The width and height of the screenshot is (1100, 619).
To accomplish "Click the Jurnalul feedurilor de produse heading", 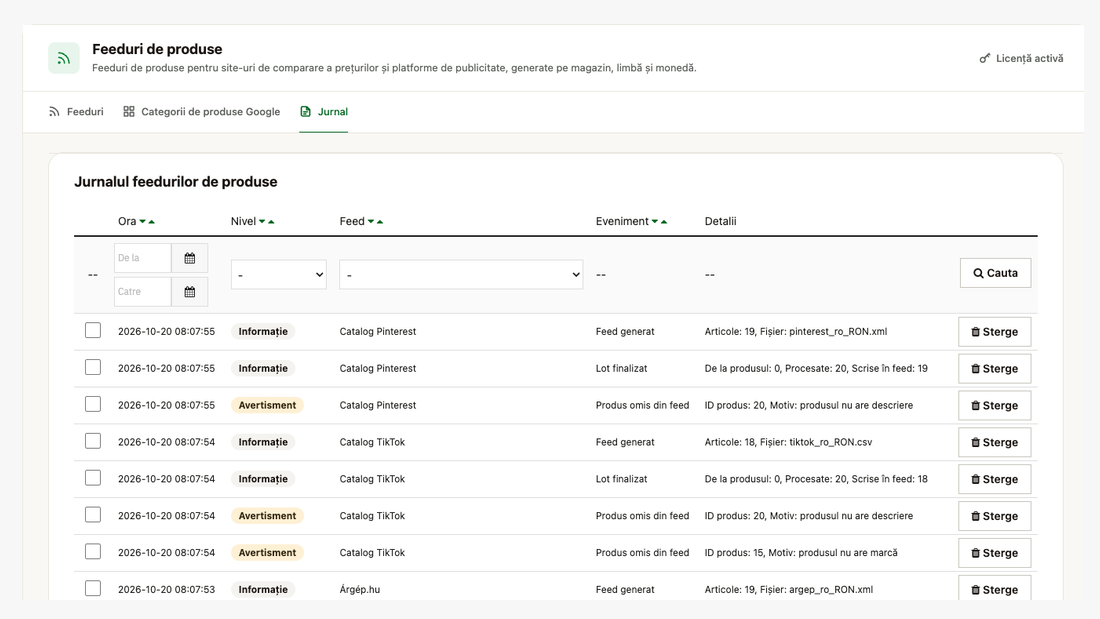I will tap(175, 182).
